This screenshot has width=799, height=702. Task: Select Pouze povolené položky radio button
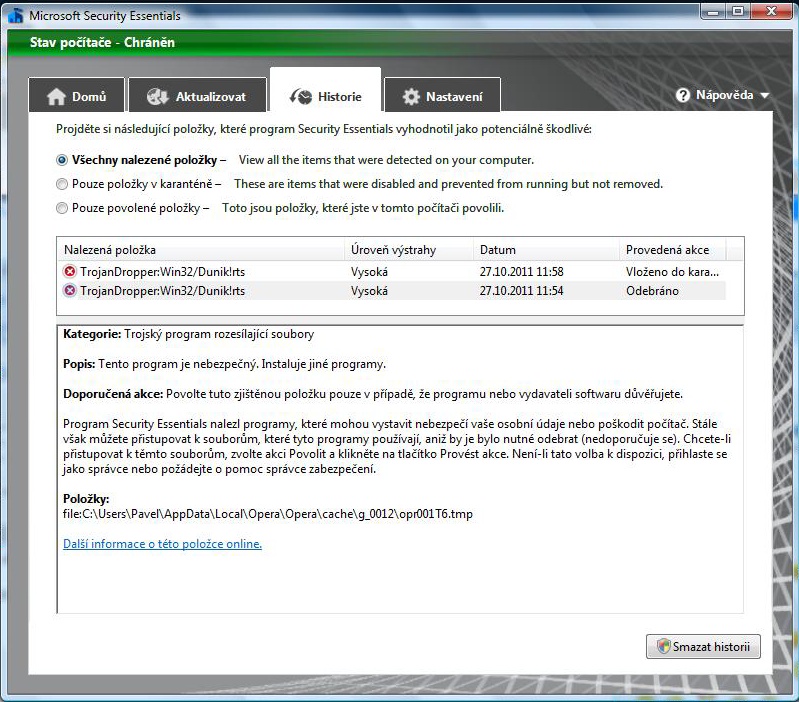[x=62, y=208]
